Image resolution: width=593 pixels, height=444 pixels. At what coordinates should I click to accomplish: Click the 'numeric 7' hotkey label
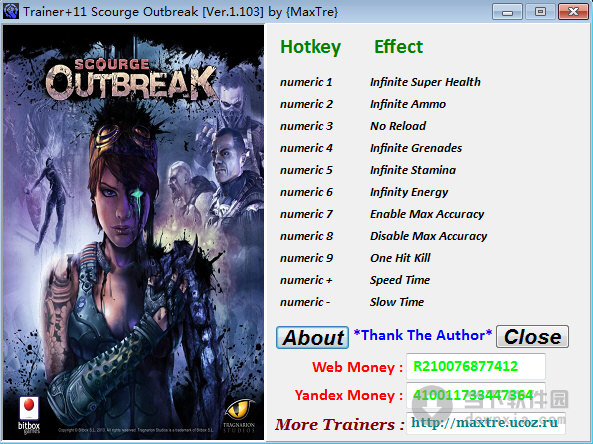[x=306, y=214]
